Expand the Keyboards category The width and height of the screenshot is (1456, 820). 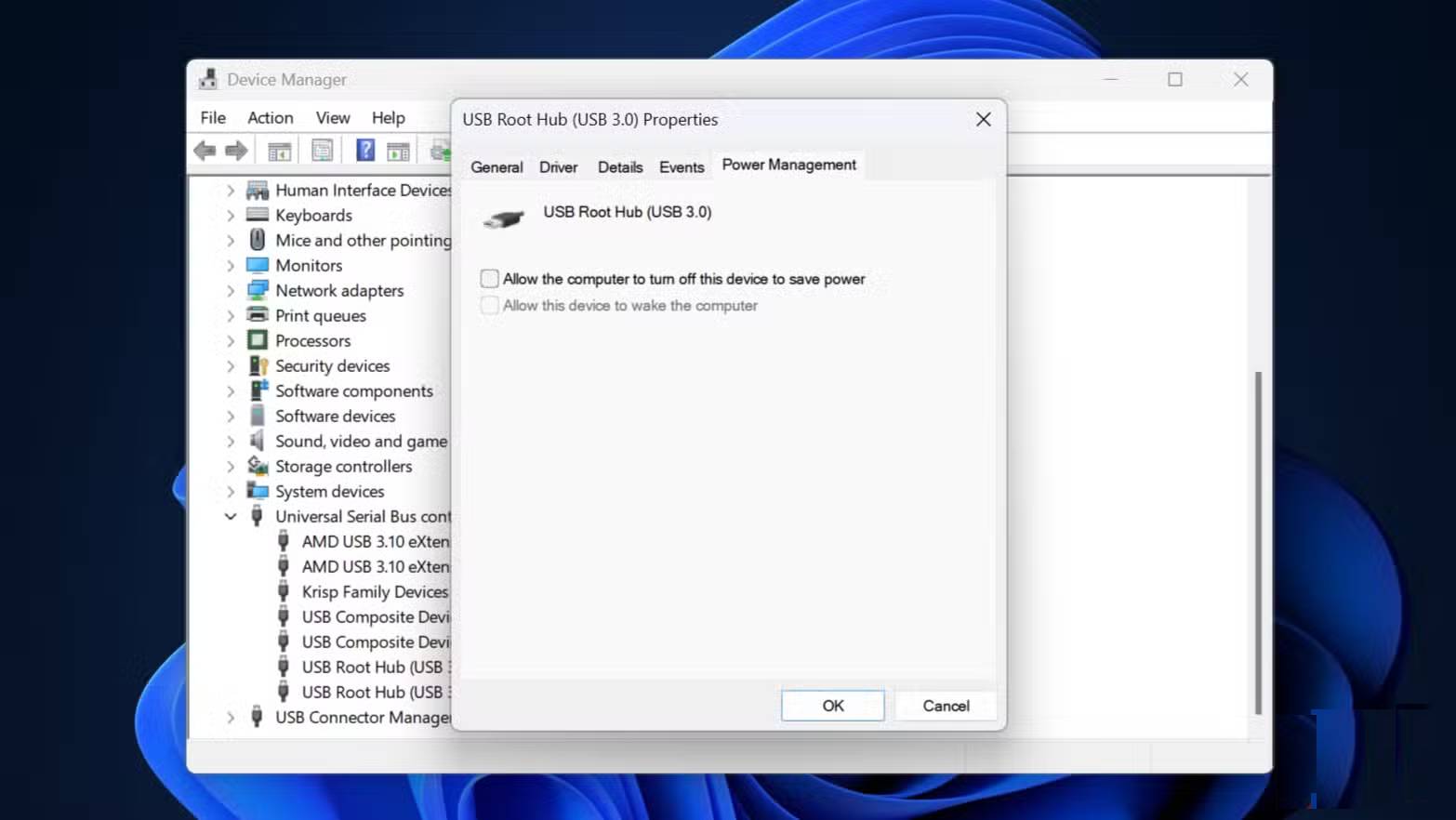pyautogui.click(x=231, y=215)
